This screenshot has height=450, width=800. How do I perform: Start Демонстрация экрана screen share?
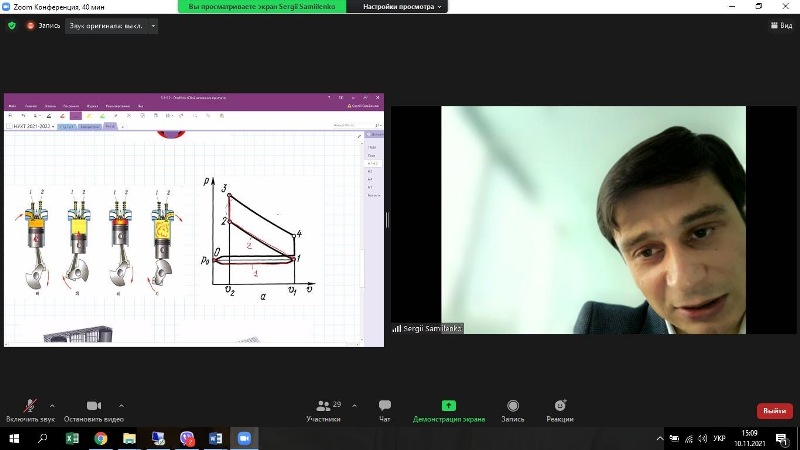pyautogui.click(x=448, y=411)
